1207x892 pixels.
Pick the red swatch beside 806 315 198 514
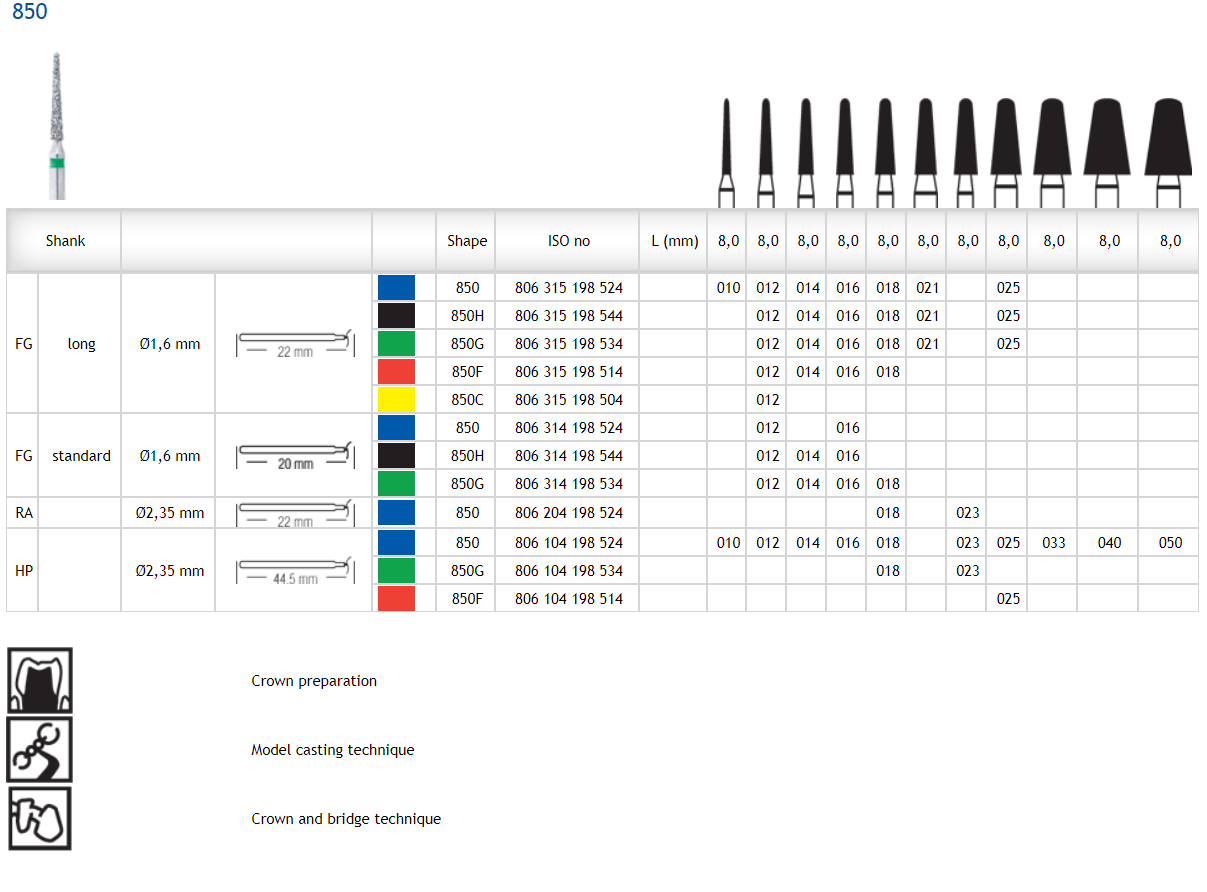(x=396, y=372)
